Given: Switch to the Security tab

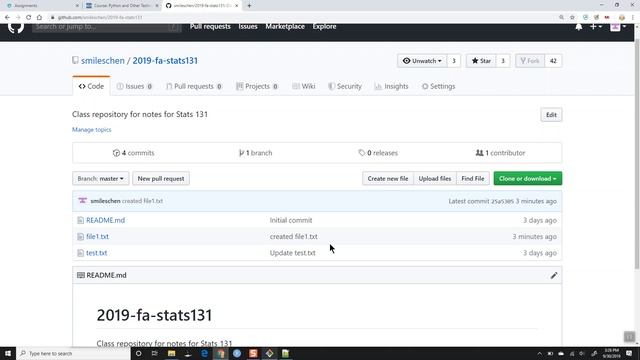Looking at the screenshot, I should click(x=345, y=86).
